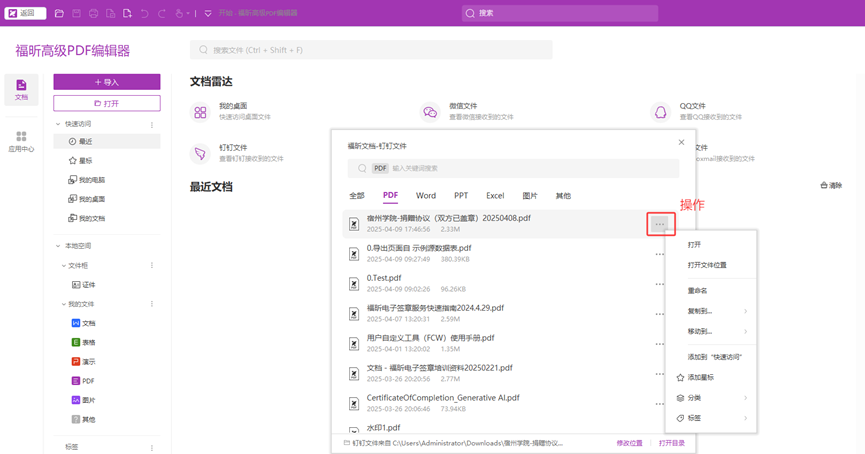Click the 输入关键词搜索 field in the dialog

pyautogui.click(x=513, y=168)
